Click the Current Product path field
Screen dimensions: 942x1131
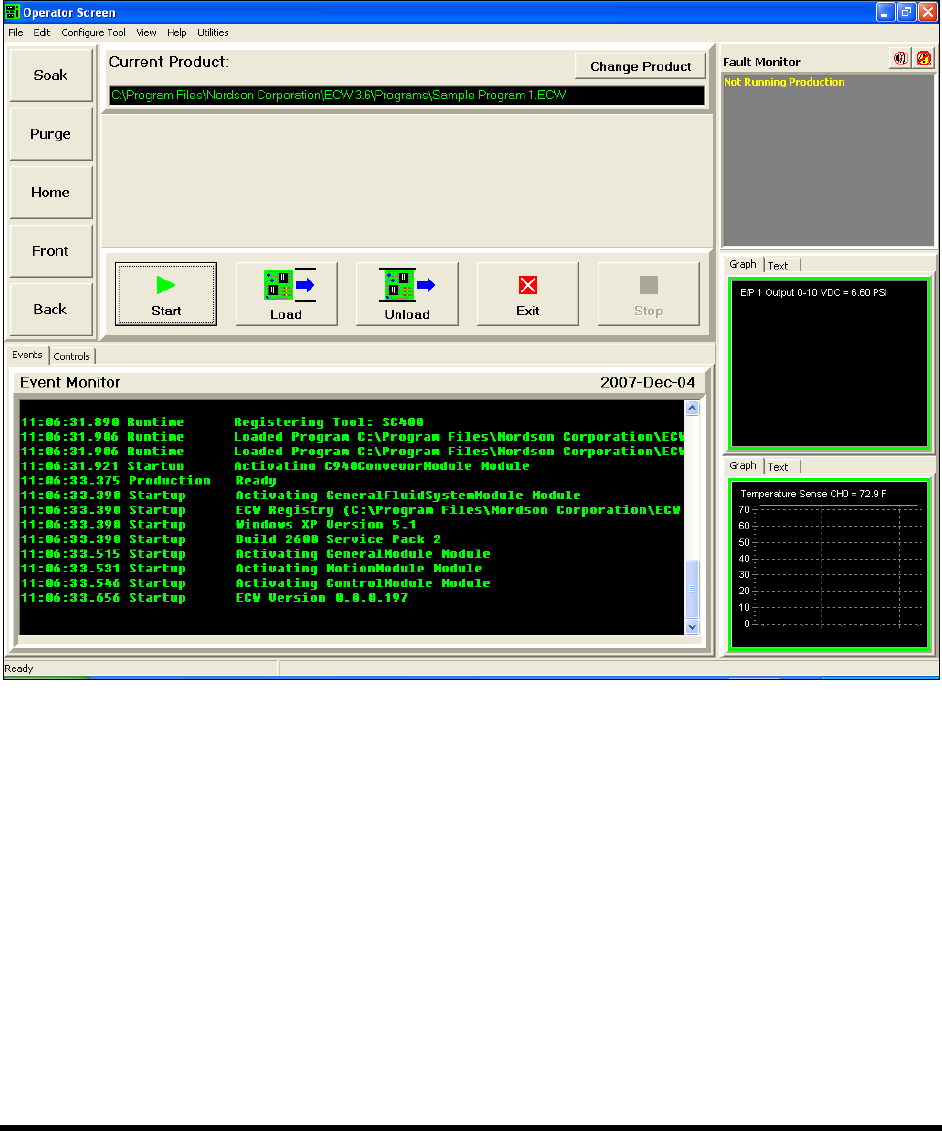[407, 95]
